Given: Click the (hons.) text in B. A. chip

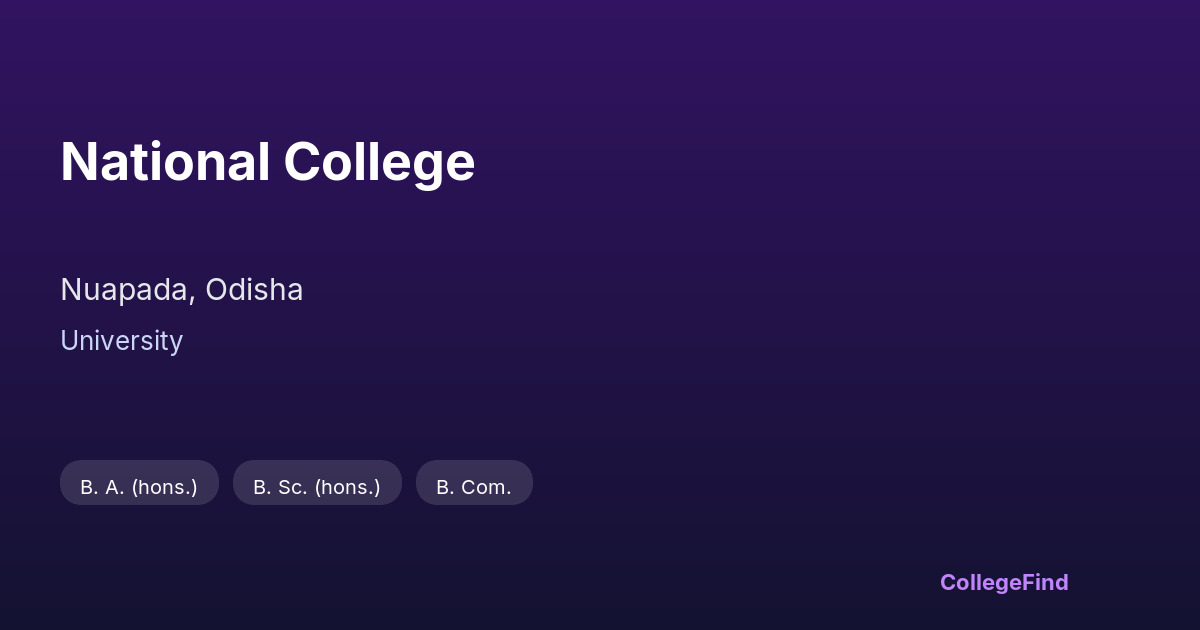Looking at the screenshot, I should click(x=164, y=488).
